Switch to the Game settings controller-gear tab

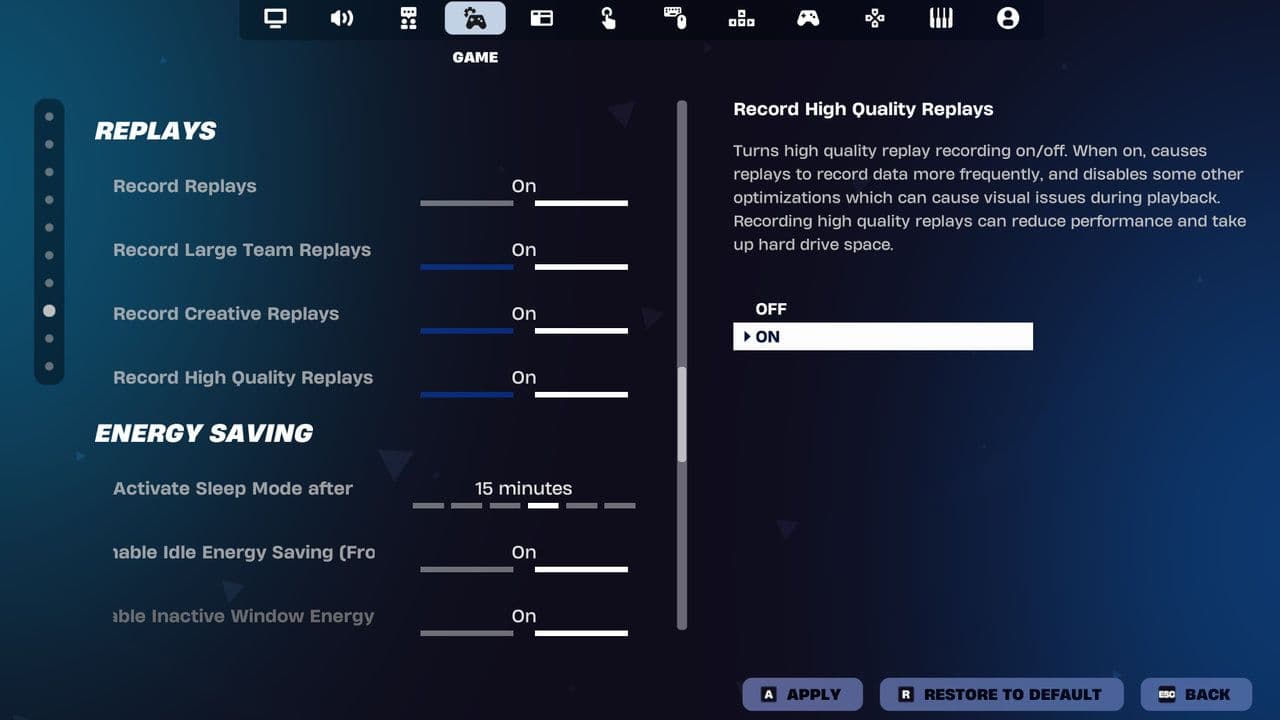(x=475, y=18)
